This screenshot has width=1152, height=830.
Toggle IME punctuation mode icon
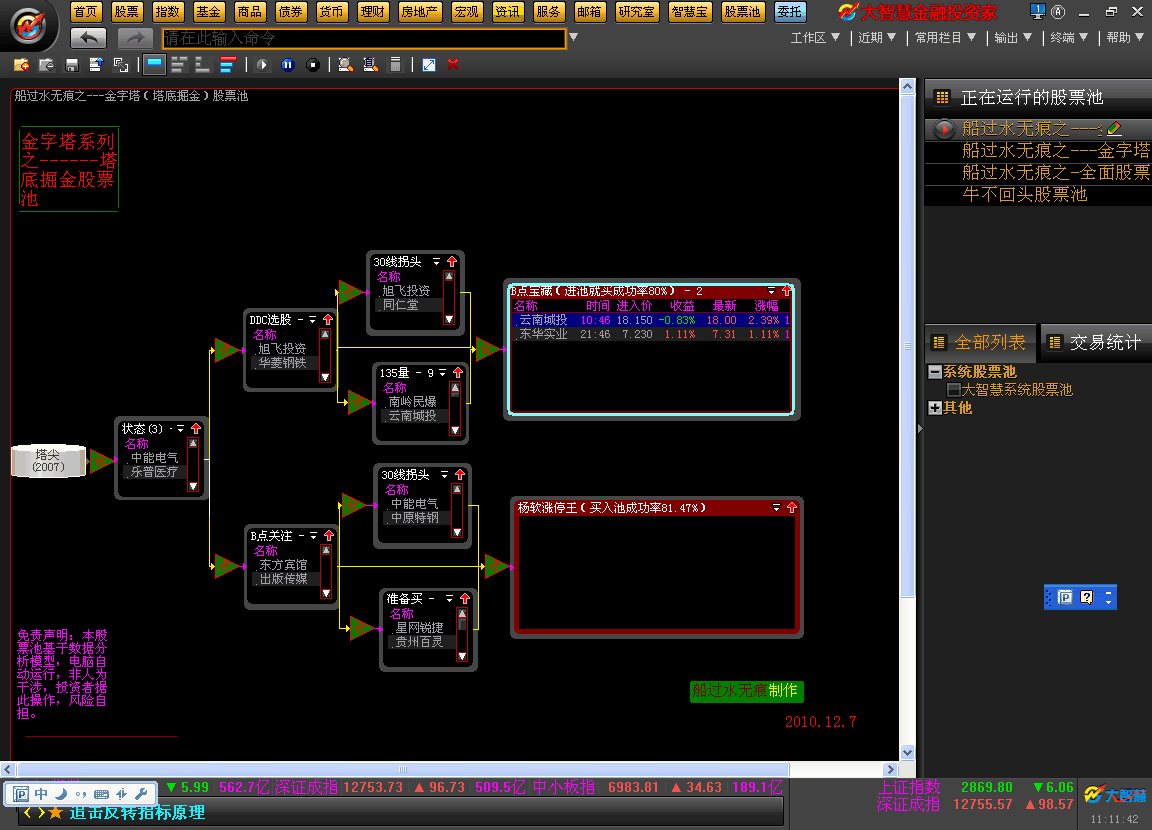[81, 793]
